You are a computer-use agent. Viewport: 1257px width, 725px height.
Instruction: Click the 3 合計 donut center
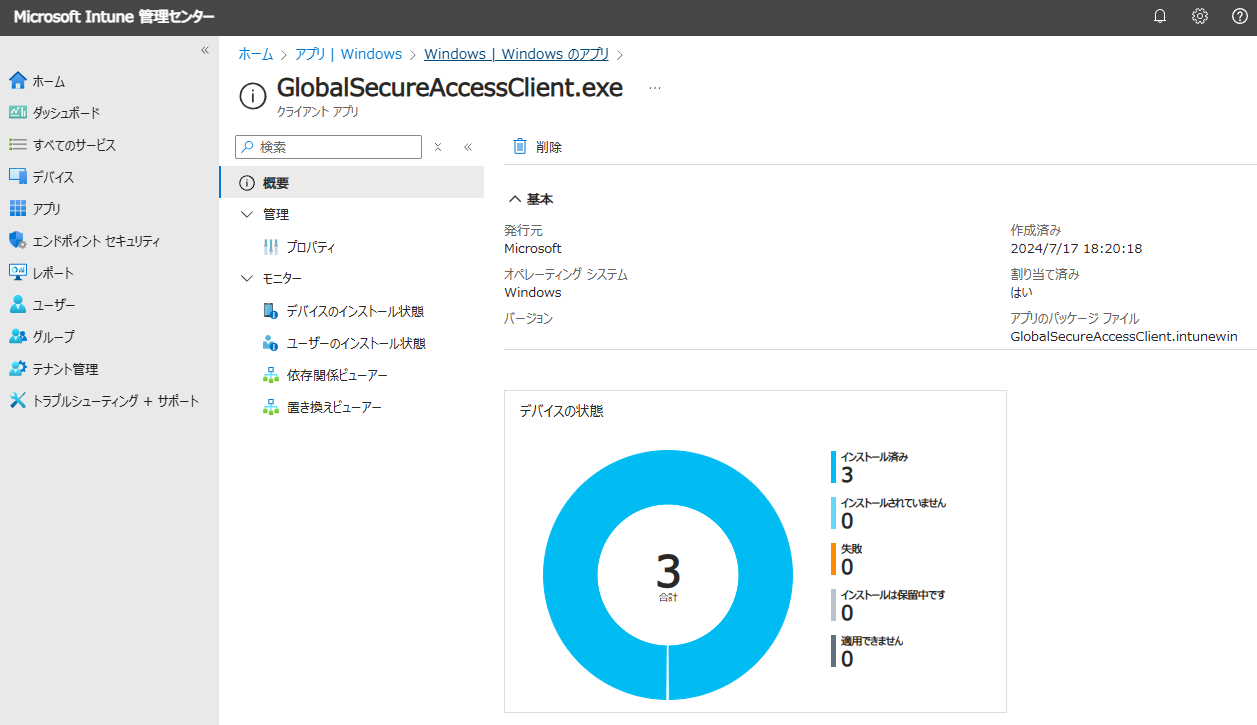point(668,576)
